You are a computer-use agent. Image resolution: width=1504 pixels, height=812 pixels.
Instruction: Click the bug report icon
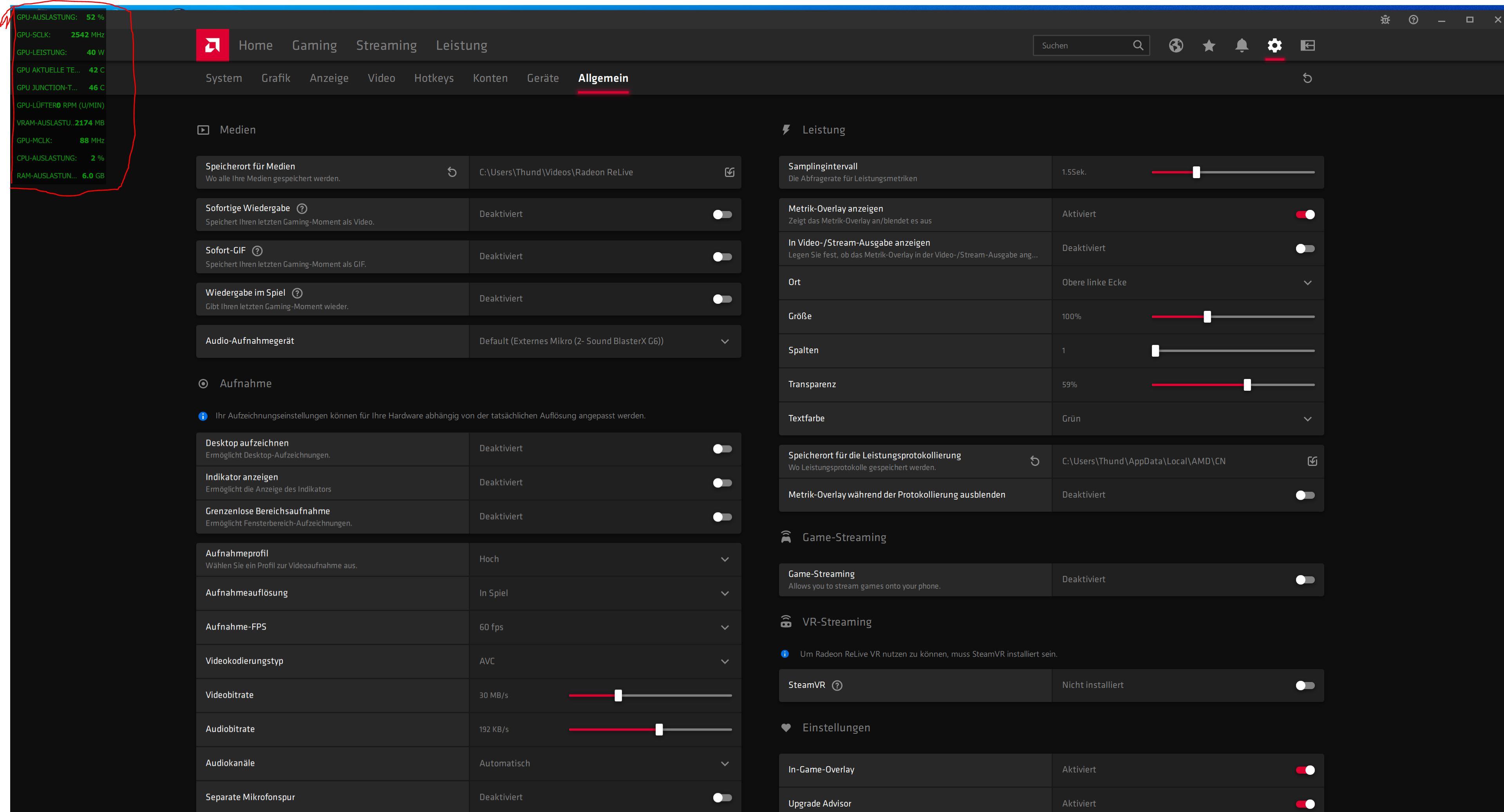tap(1385, 20)
